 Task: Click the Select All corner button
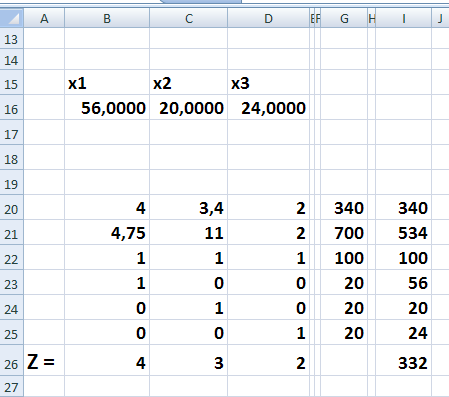(12, 18)
